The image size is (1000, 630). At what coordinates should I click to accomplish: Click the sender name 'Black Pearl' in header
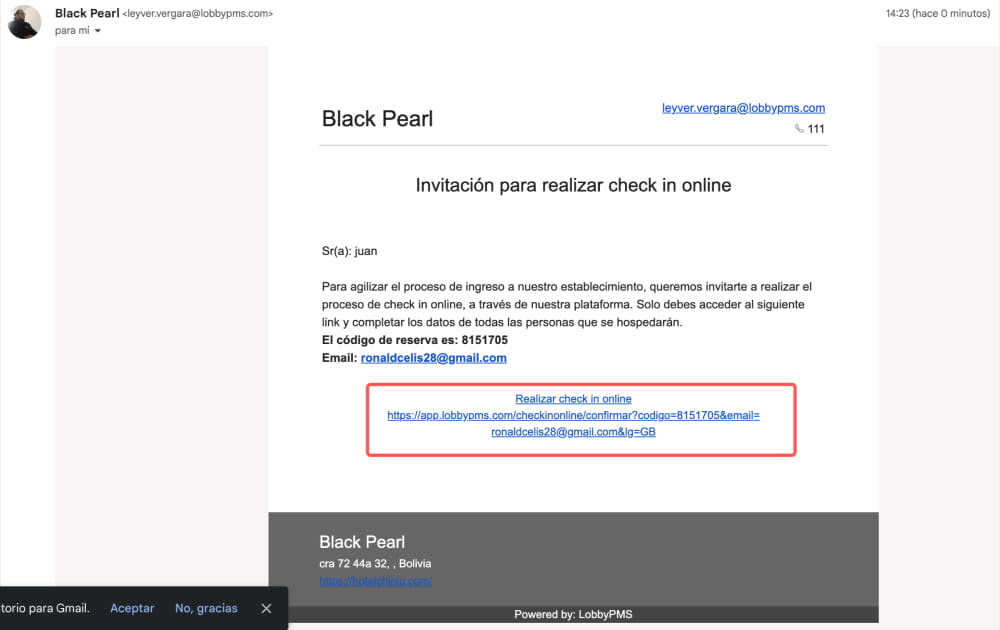click(x=87, y=13)
